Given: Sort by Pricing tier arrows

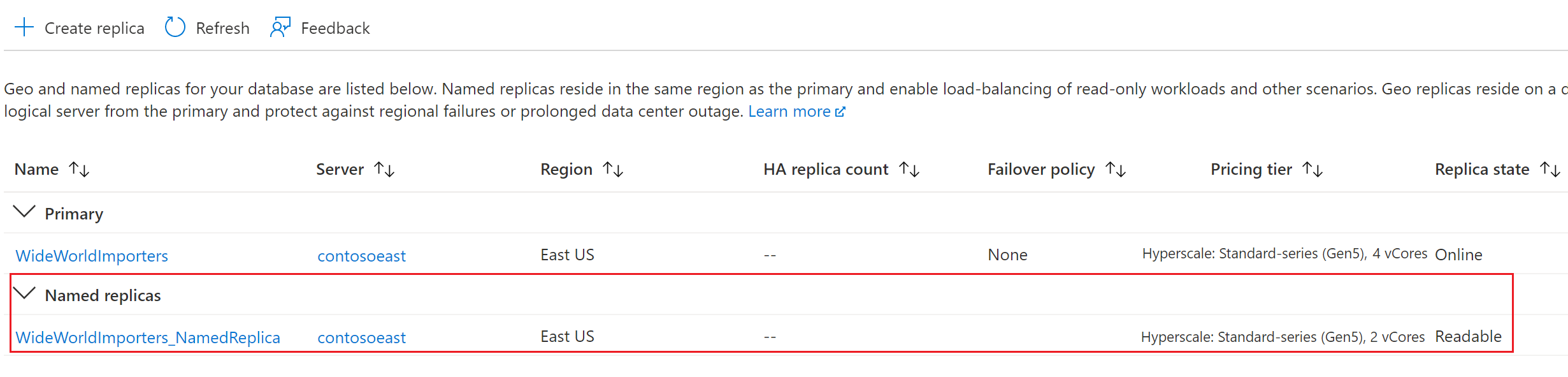Looking at the screenshot, I should pos(1313,169).
